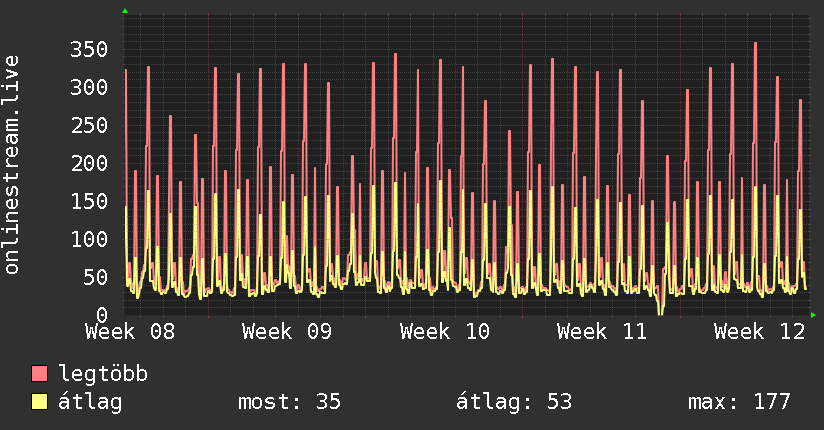824x430 pixels.
Task: Click the green arrow atop the y-axis
Action: [x=125, y=11]
